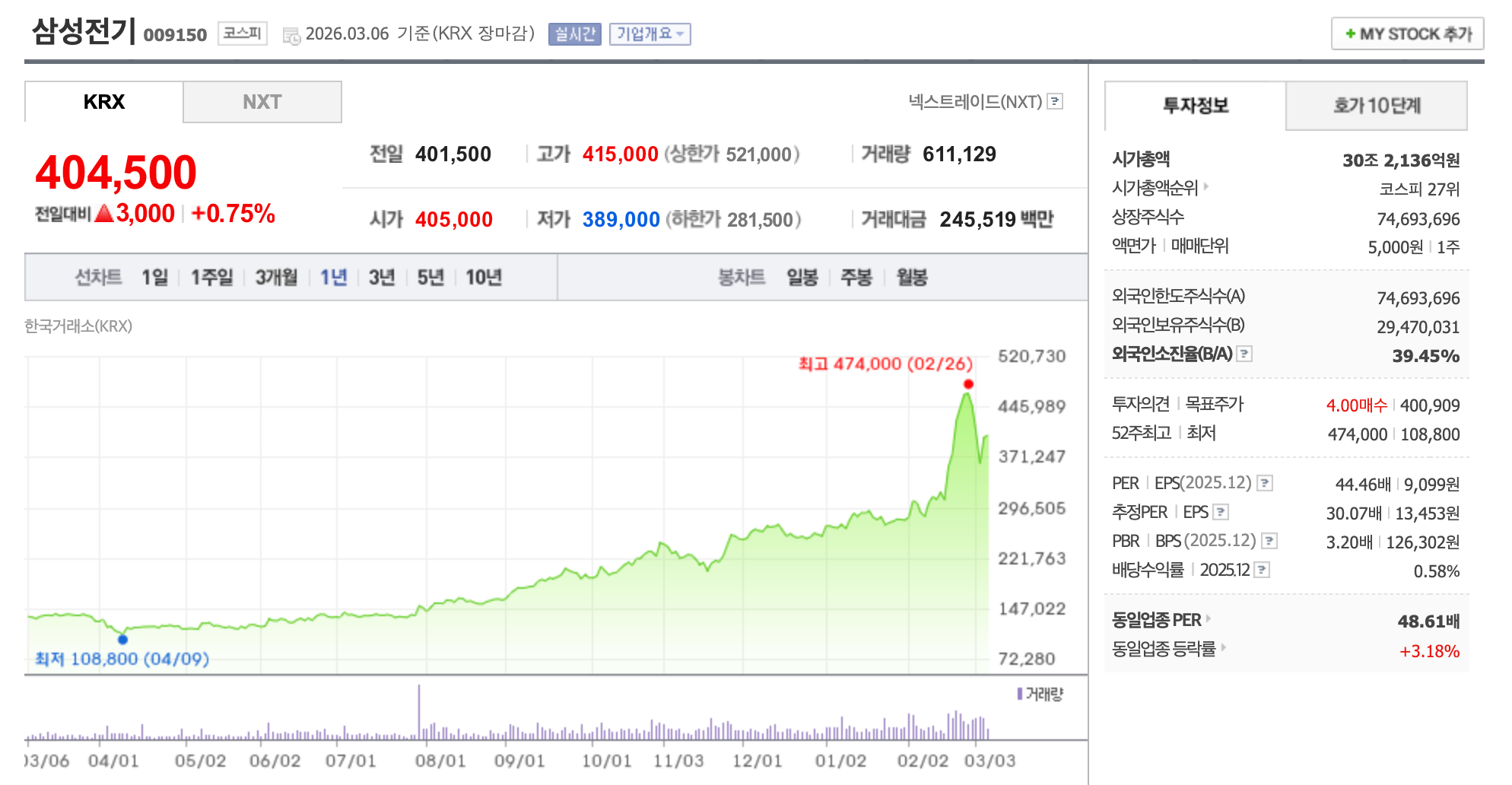Open the PBR BPS(2025.12) help icon
The image size is (1512, 785).
point(1269,541)
